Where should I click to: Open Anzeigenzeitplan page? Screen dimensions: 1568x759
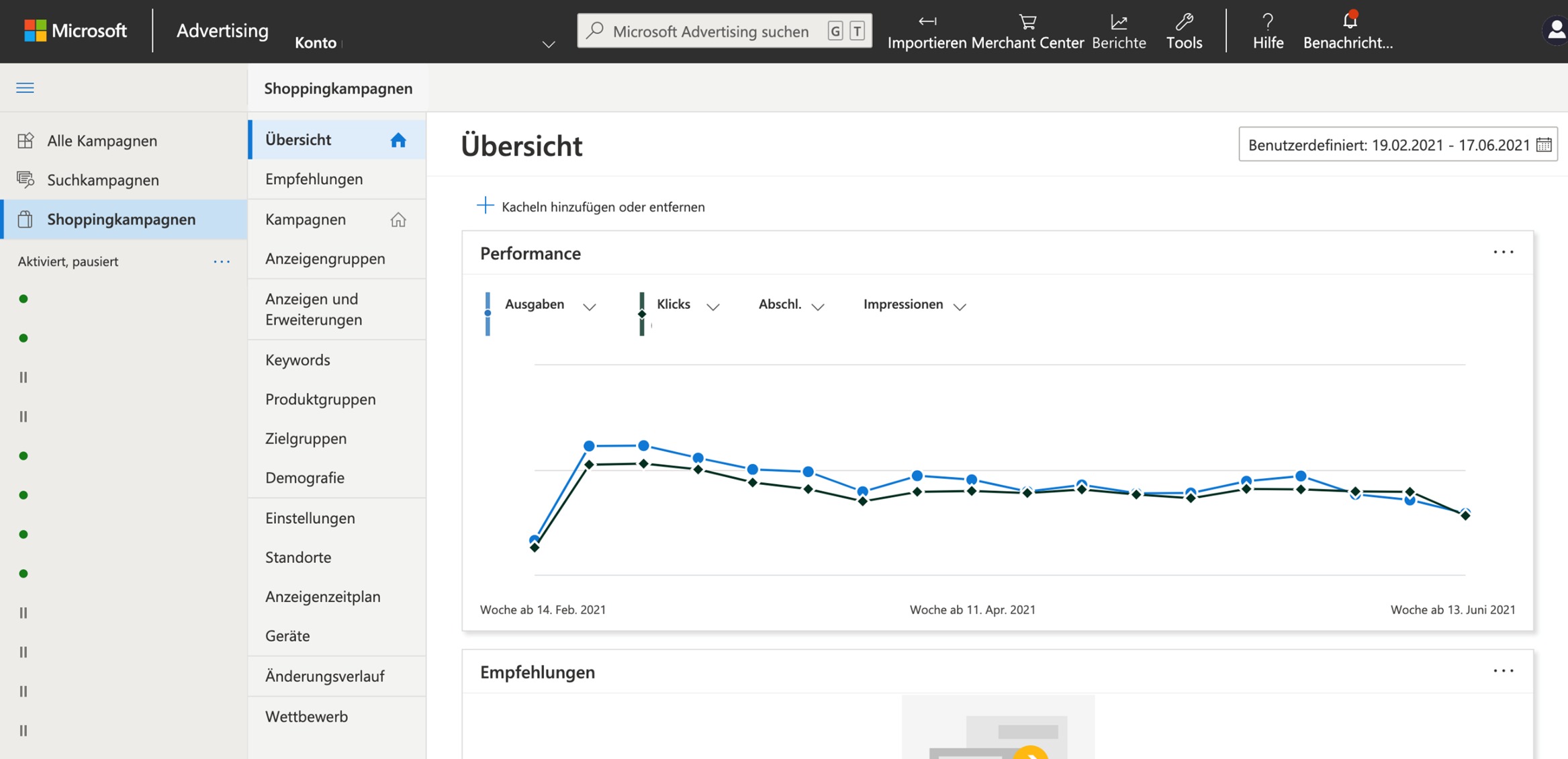(x=337, y=596)
